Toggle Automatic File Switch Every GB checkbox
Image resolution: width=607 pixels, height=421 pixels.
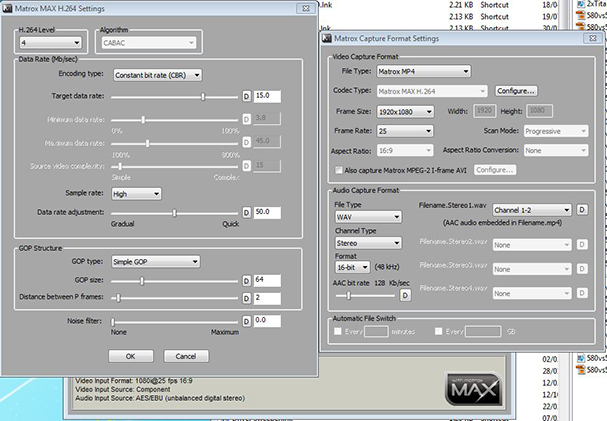pyautogui.click(x=439, y=331)
